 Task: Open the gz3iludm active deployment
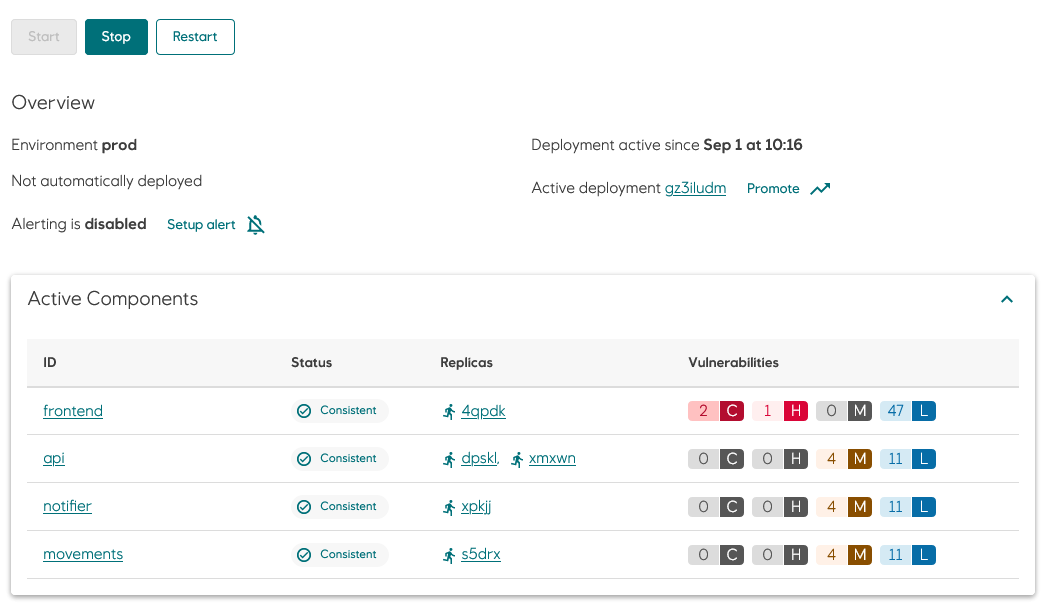coord(695,188)
